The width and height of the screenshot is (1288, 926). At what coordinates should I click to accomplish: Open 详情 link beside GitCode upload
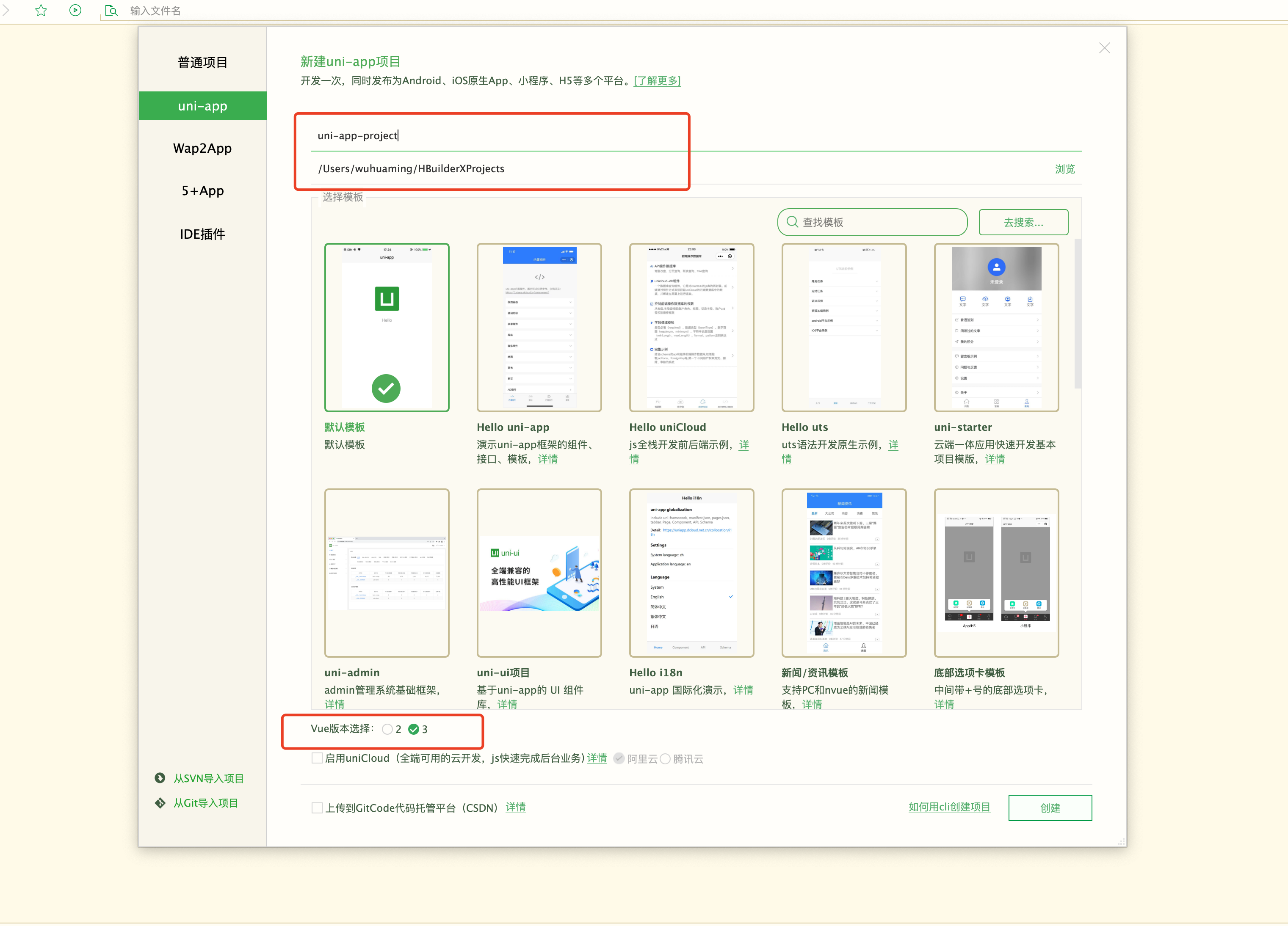516,807
